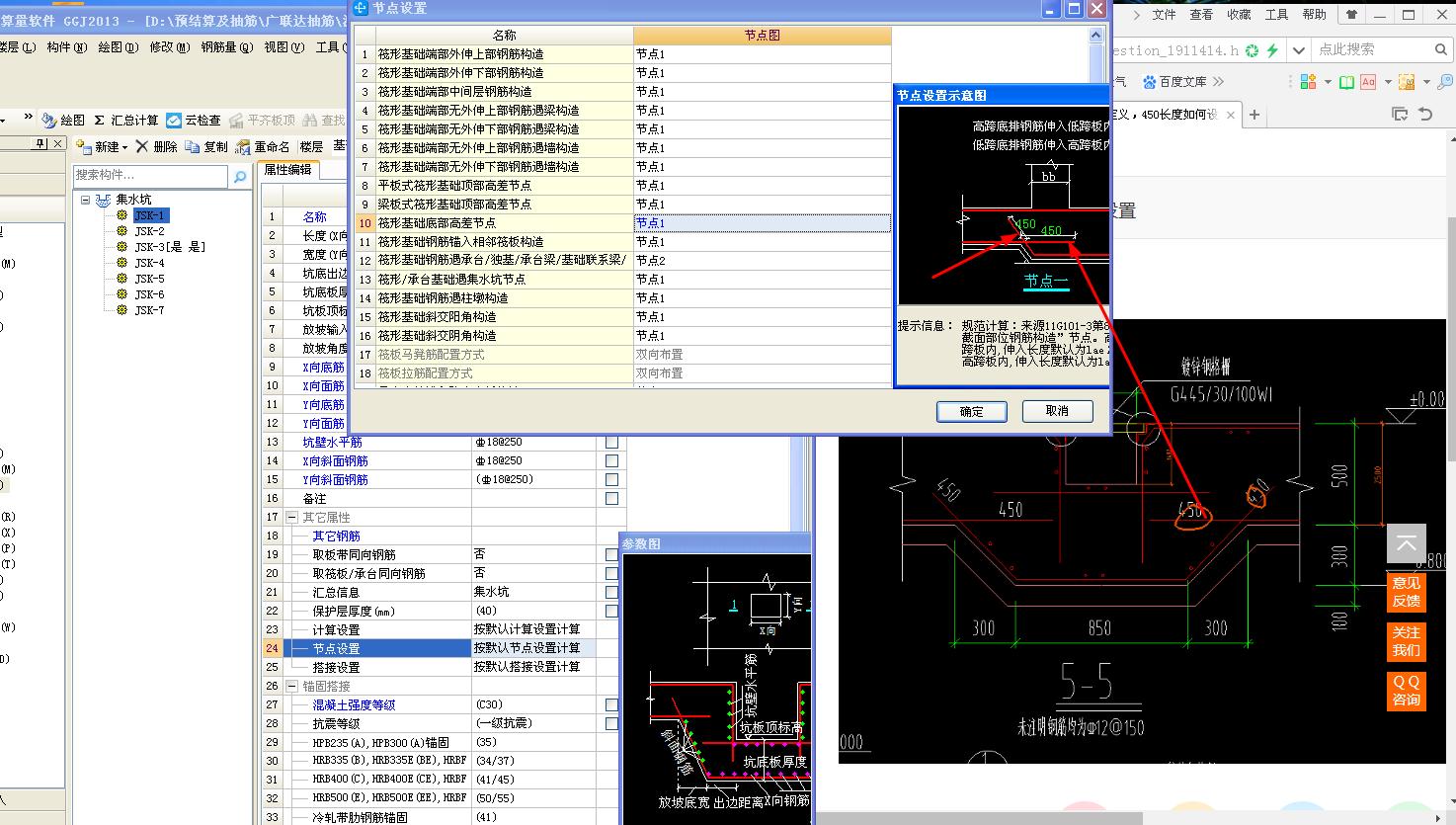The width and height of the screenshot is (1456, 825).
Task: Focus browser 点此搜索 search field
Action: [x=1373, y=49]
